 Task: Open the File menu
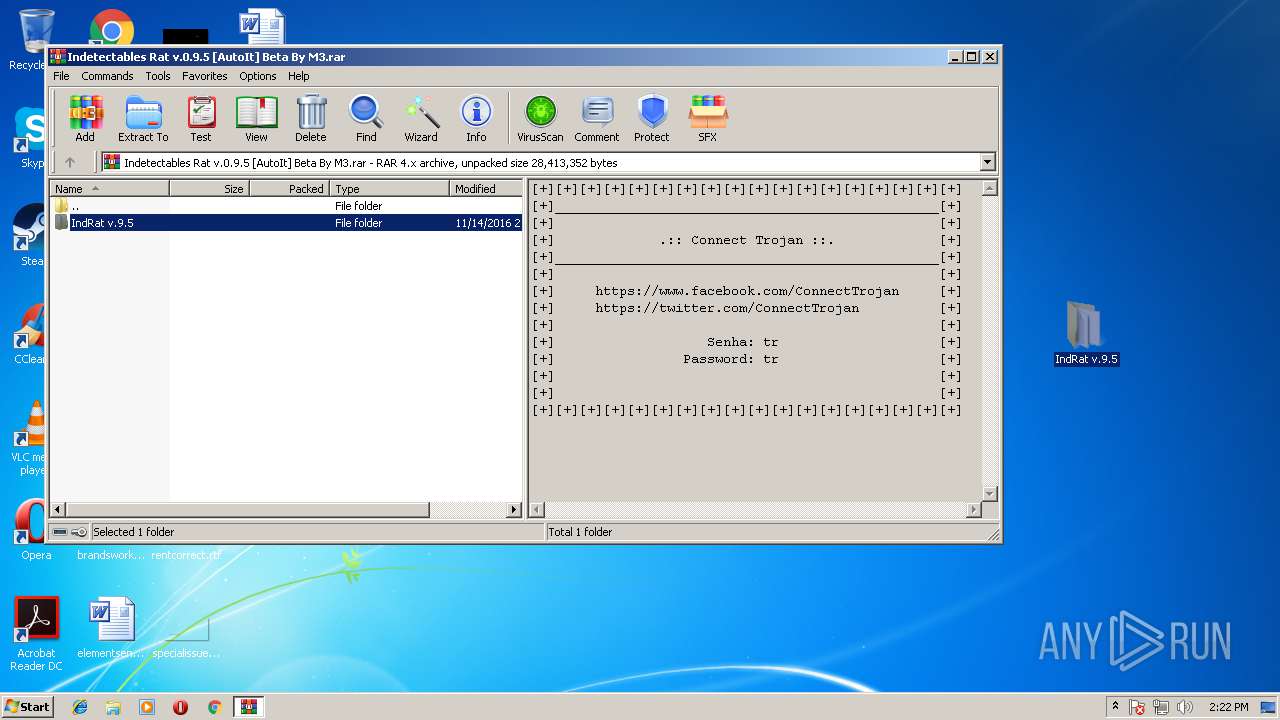(61, 76)
